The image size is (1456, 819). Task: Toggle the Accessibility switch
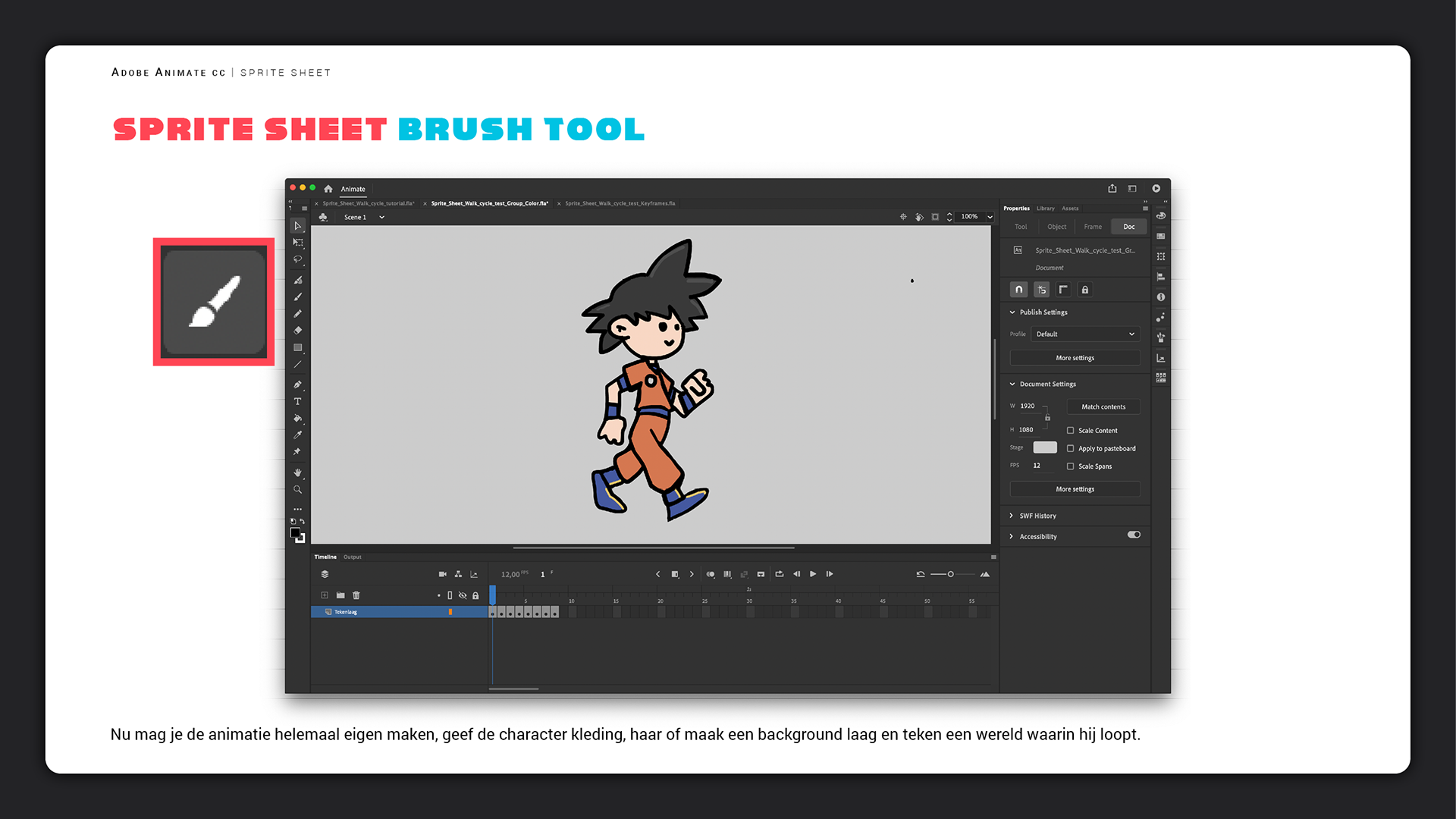pyautogui.click(x=1134, y=535)
